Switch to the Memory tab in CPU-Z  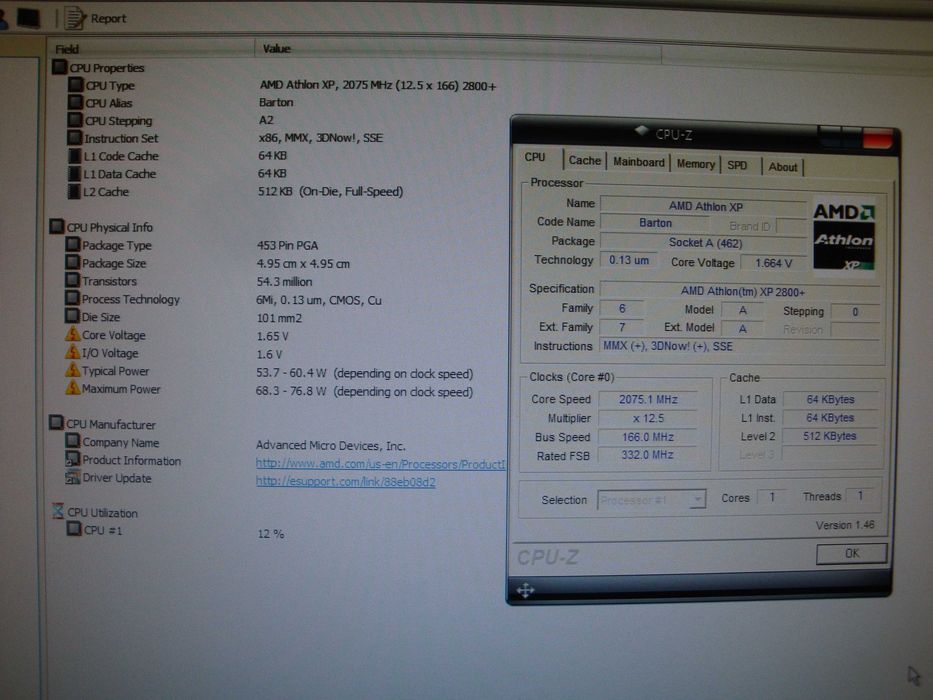click(x=696, y=164)
